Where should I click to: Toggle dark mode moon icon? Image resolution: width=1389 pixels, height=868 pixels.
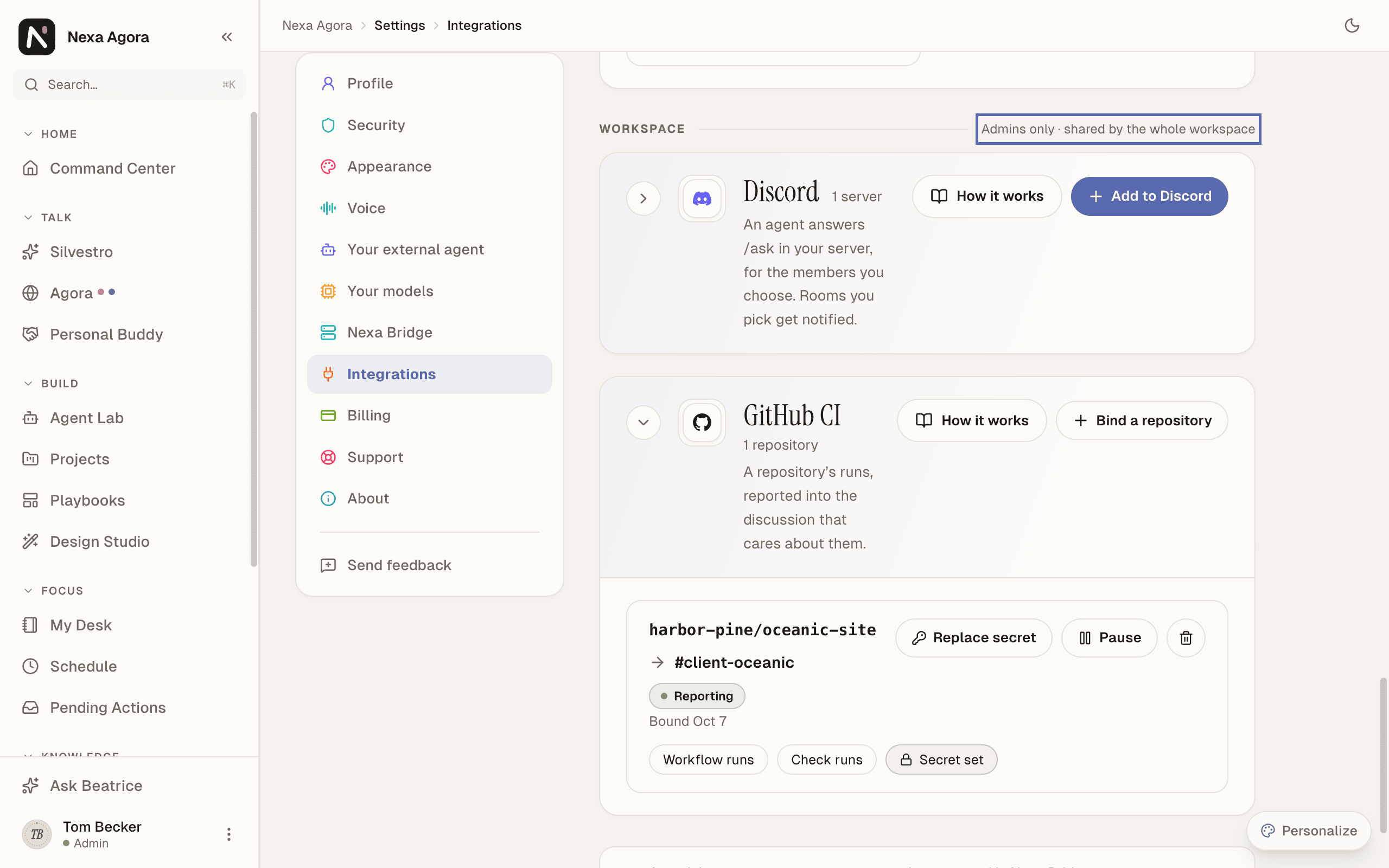click(1352, 25)
